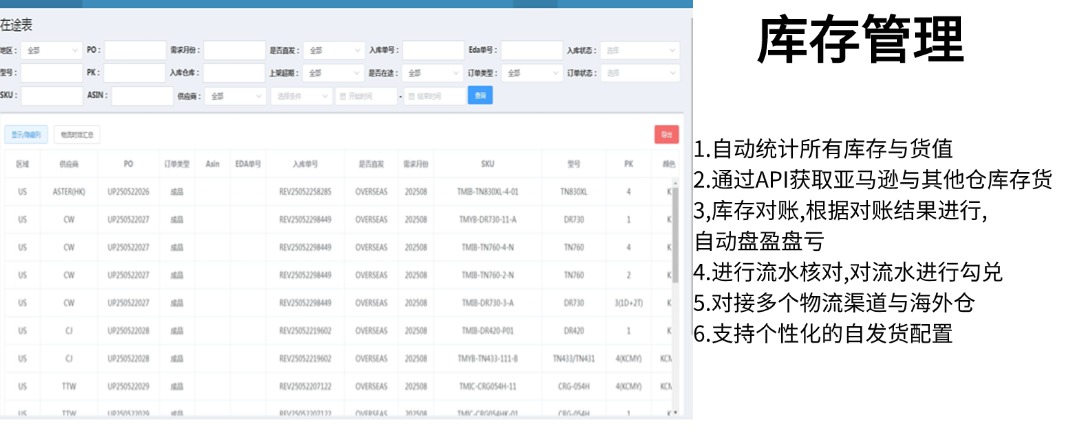Screen dimensions: 1073x431
Task: Click the 入库单号 filter input field
Action: point(433,49)
